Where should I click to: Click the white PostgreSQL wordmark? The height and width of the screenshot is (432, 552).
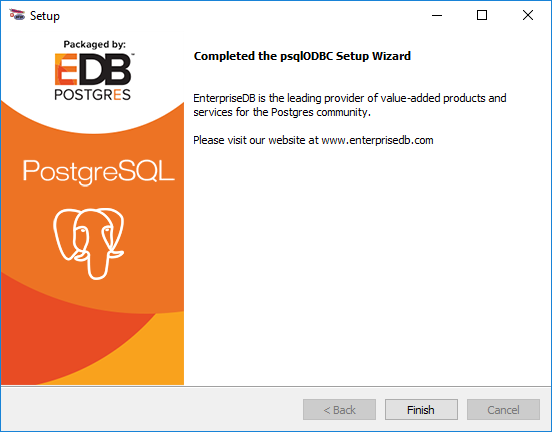tap(99, 172)
